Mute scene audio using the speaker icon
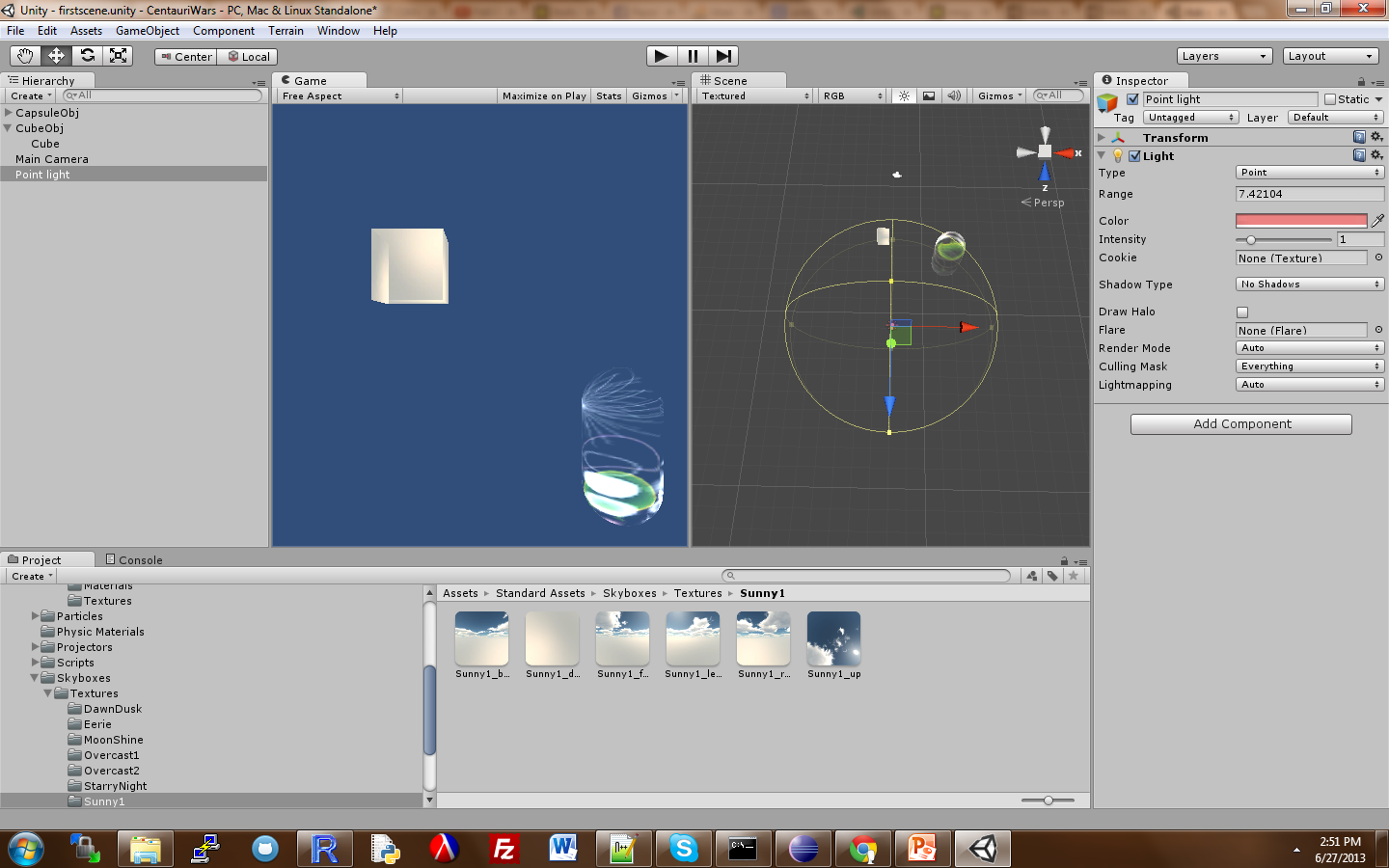 pyautogui.click(x=953, y=95)
